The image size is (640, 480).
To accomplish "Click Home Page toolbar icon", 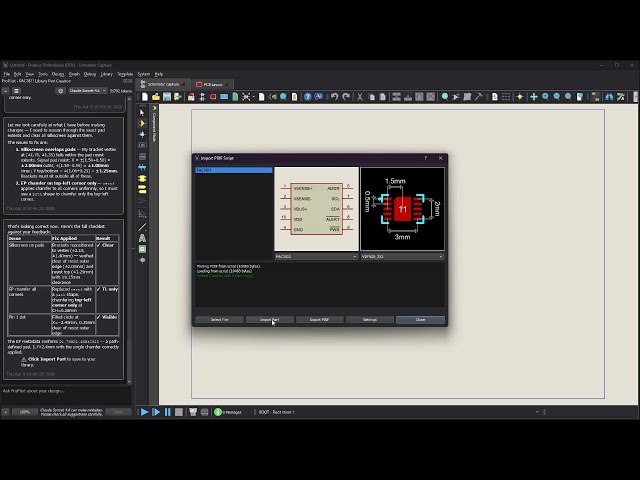I will pos(191,97).
